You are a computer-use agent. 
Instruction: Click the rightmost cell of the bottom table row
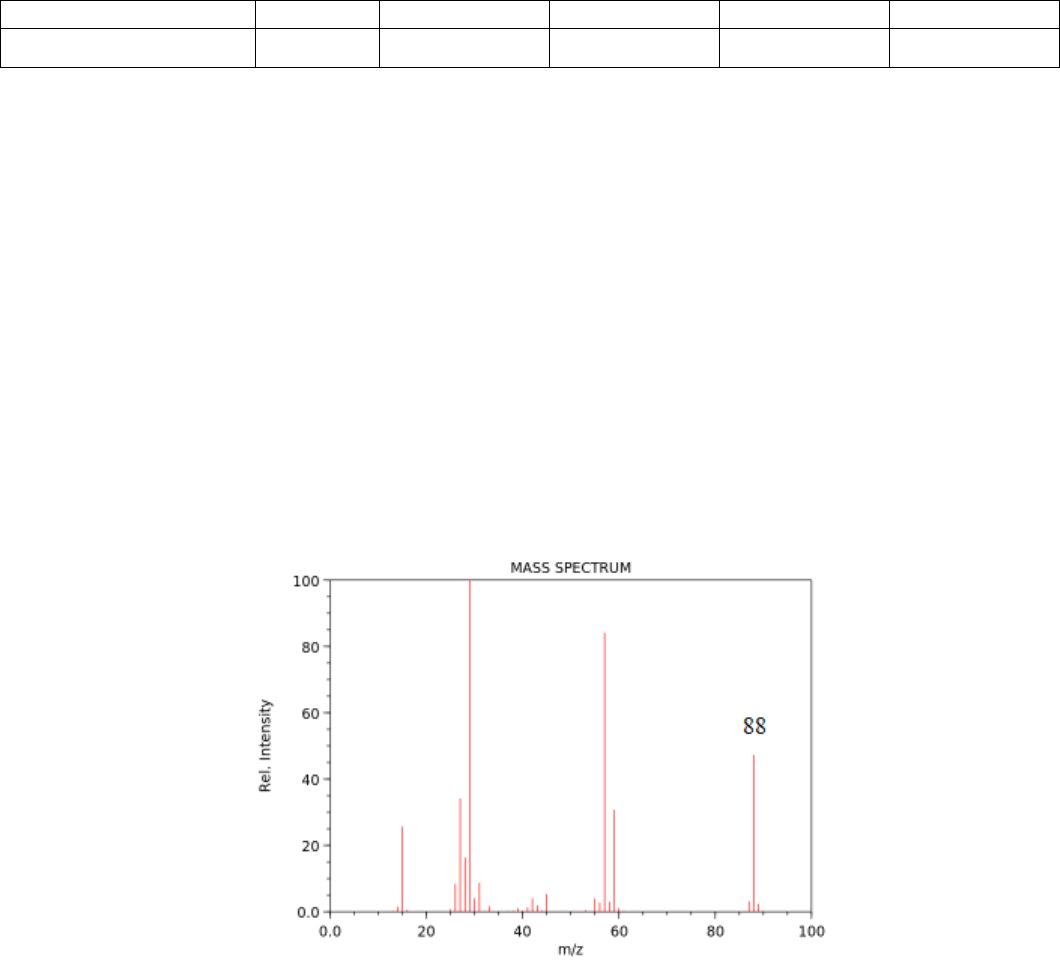click(x=974, y=47)
